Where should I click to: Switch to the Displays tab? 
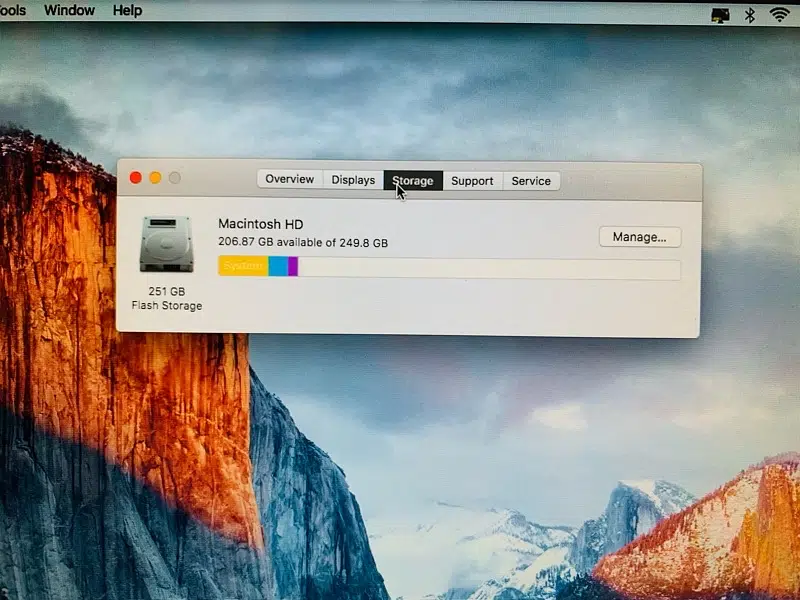pyautogui.click(x=353, y=180)
